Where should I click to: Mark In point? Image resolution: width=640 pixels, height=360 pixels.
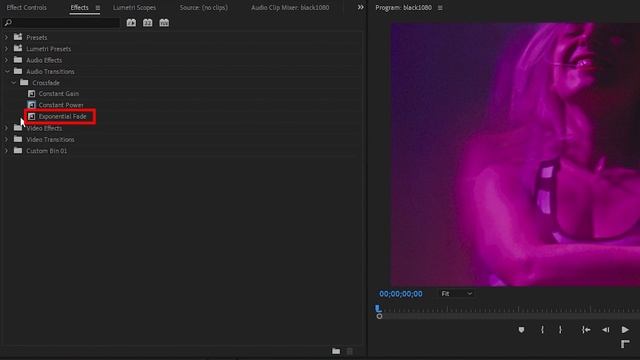(542, 329)
